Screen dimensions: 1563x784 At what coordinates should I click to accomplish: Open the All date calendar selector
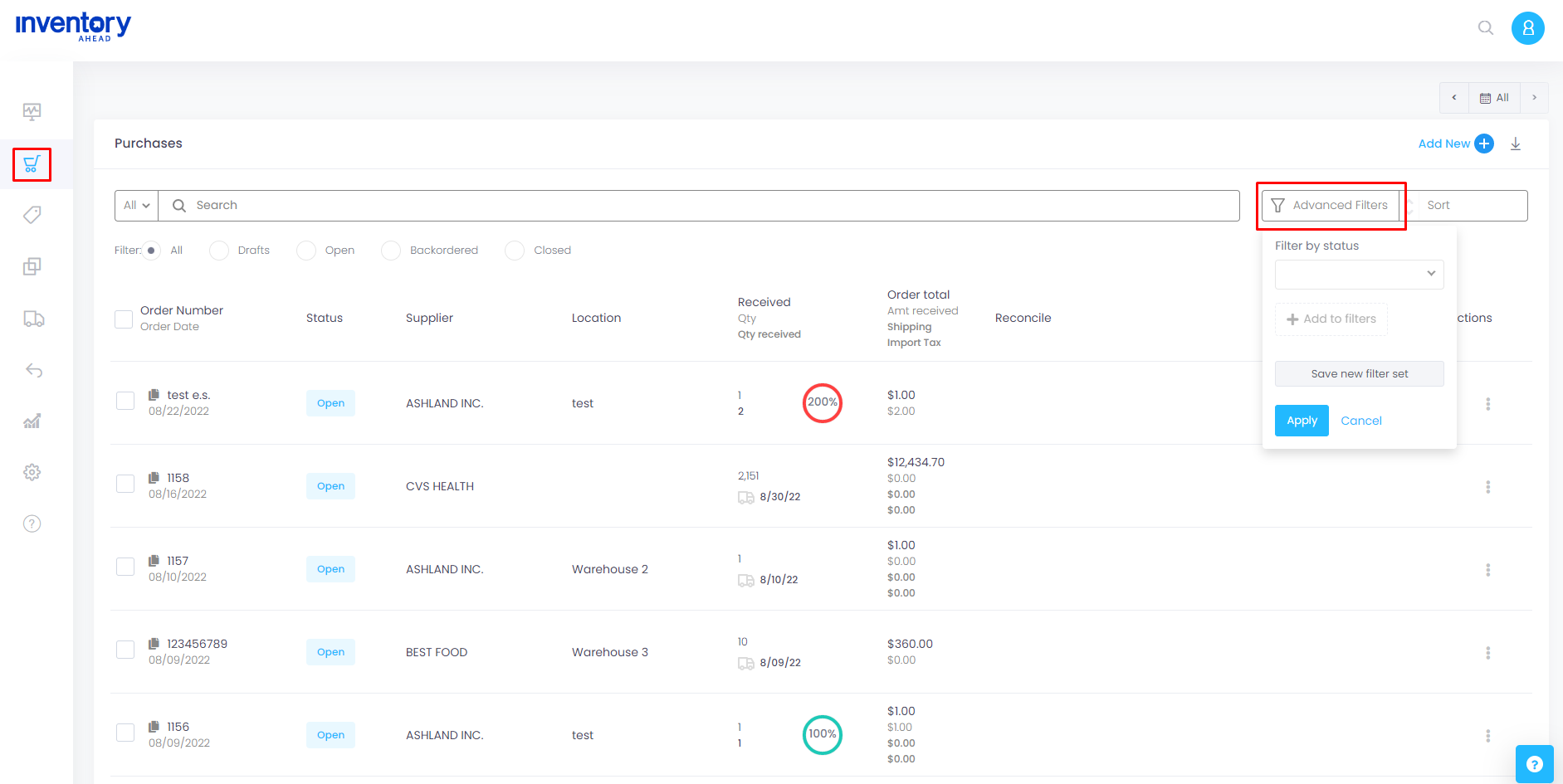coord(1494,98)
